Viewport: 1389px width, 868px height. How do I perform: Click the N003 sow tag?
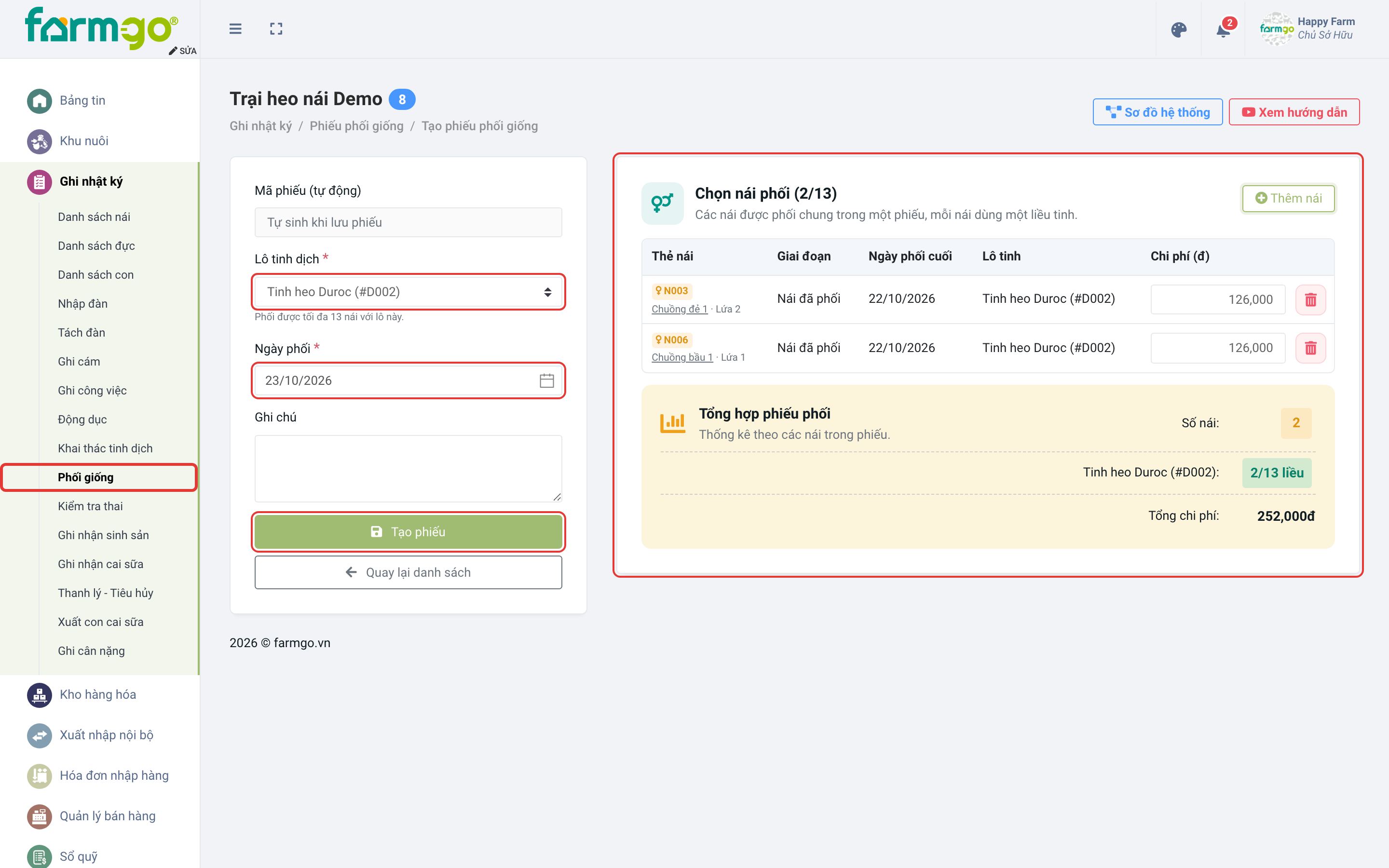pyautogui.click(x=671, y=291)
